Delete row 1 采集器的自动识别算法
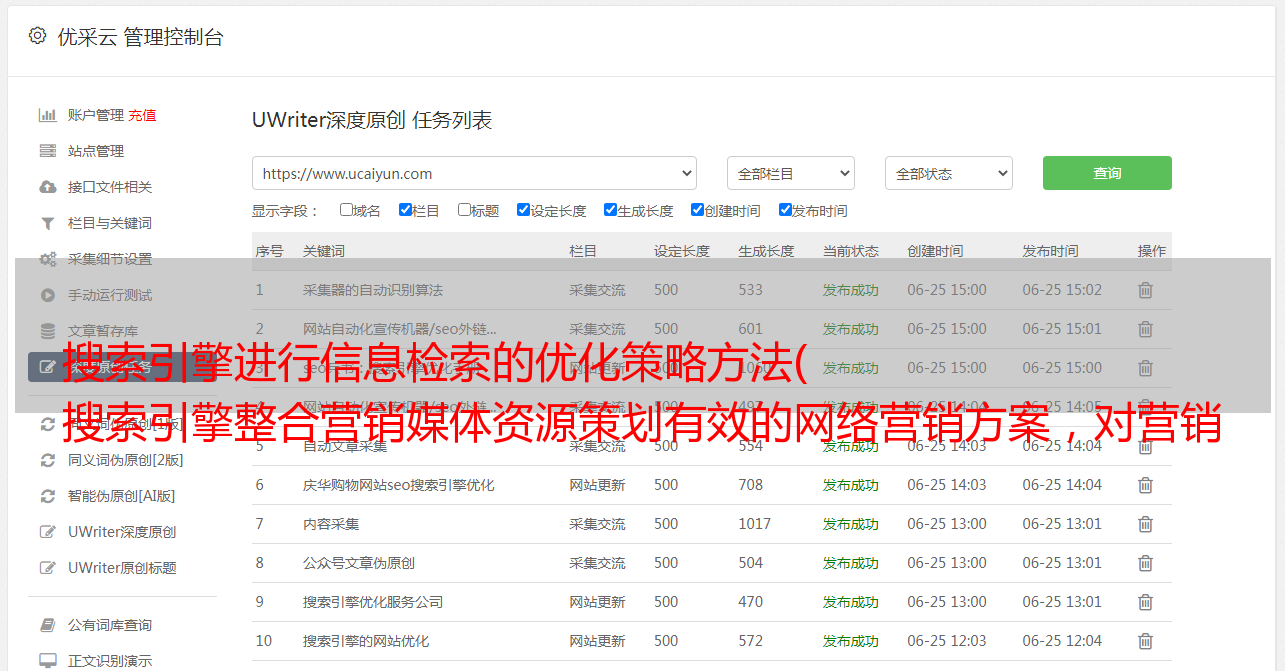This screenshot has width=1285, height=671. (x=1145, y=290)
